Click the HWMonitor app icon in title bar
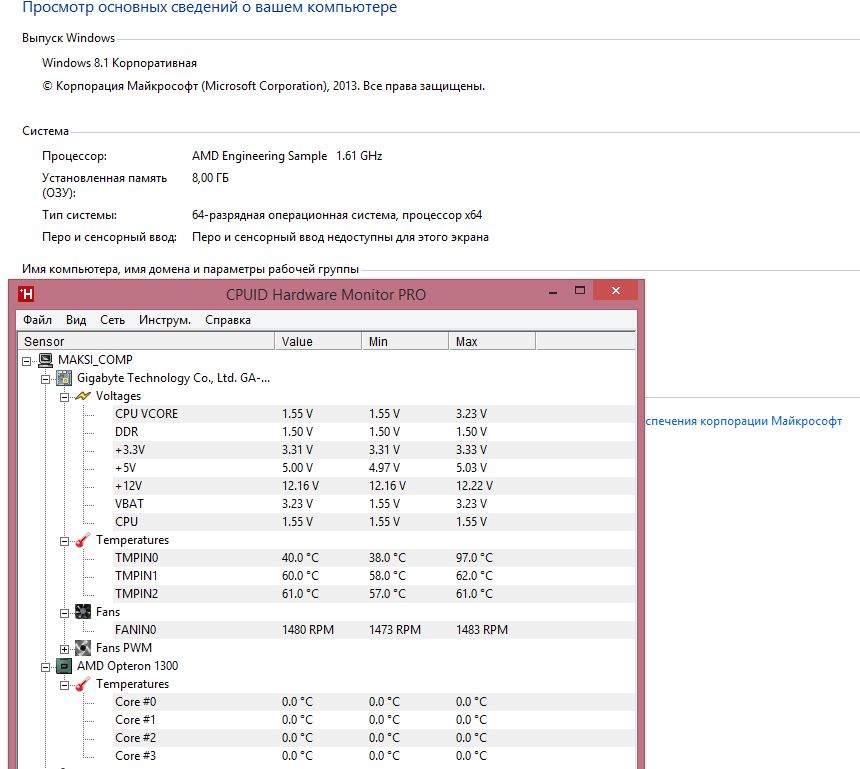 click(x=26, y=294)
